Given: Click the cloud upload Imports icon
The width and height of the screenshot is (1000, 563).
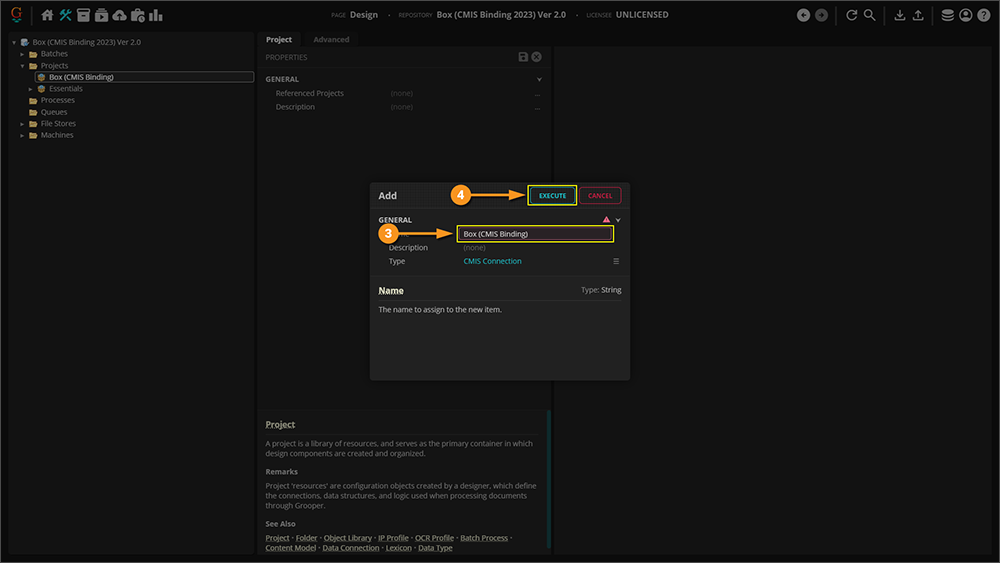Looking at the screenshot, I should (120, 15).
